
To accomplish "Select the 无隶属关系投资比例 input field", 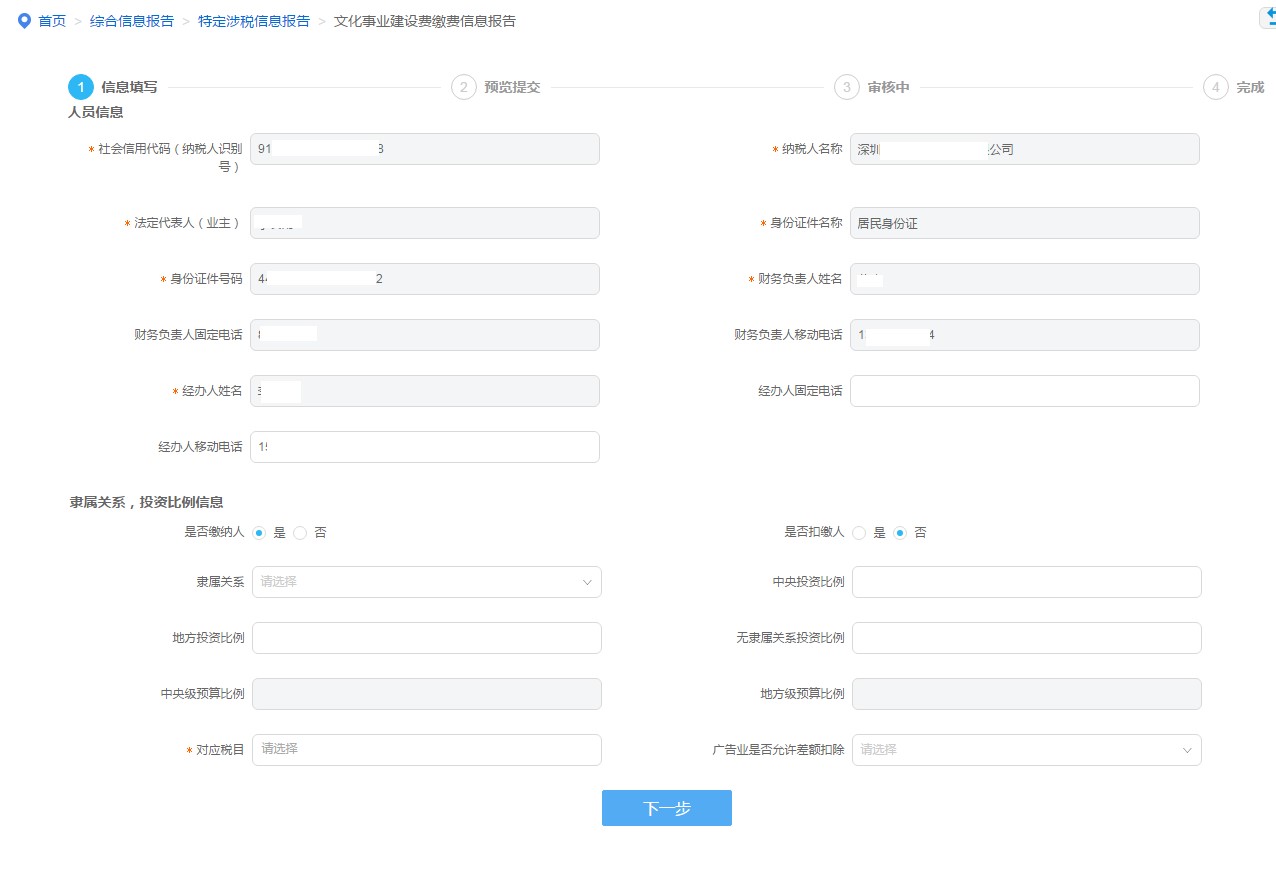I will click(x=1026, y=637).
